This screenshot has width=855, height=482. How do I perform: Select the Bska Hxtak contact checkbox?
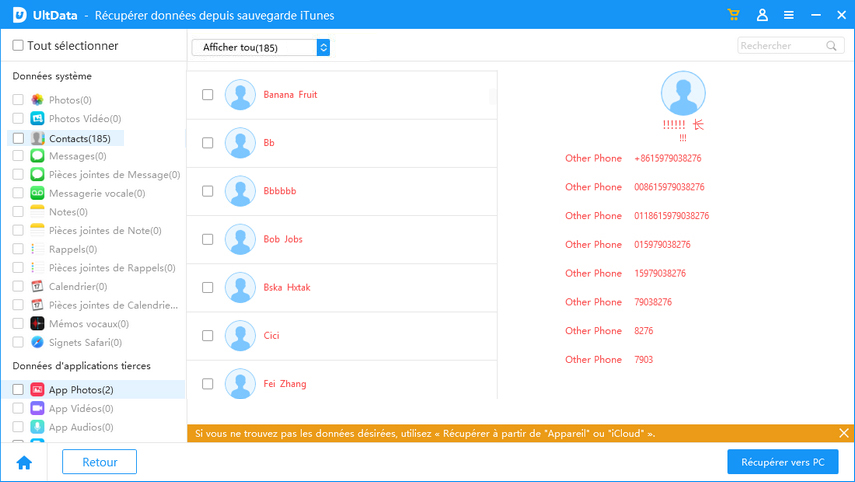click(207, 287)
